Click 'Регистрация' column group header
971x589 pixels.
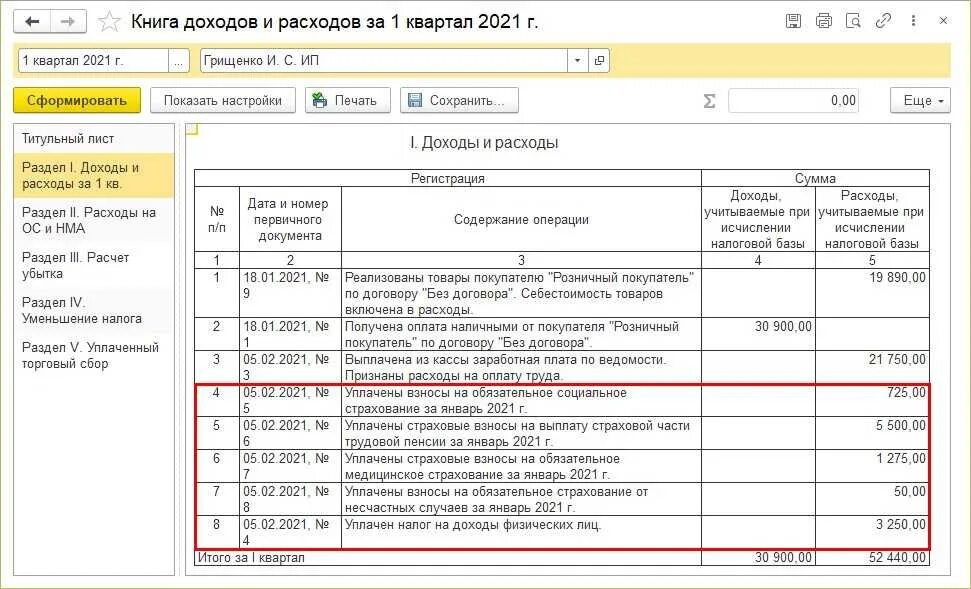448,178
